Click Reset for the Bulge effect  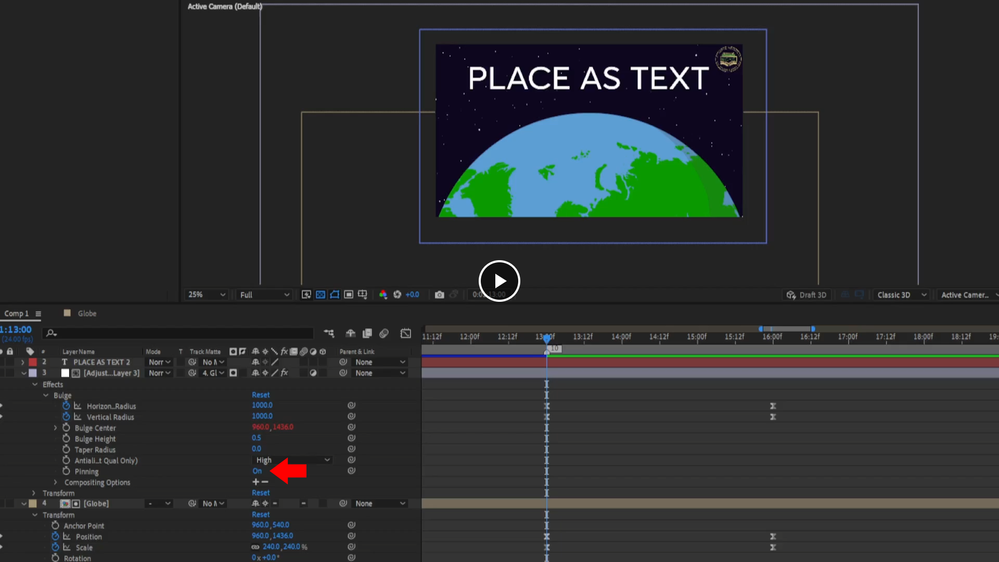click(x=260, y=395)
